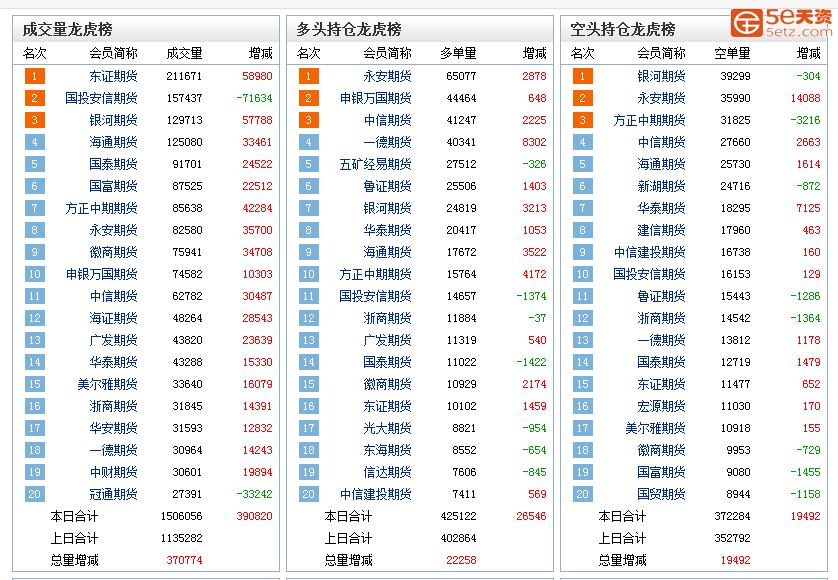The height and width of the screenshot is (580, 838).
Task: Click the 空单量 column header
Action: pyautogui.click(x=733, y=53)
